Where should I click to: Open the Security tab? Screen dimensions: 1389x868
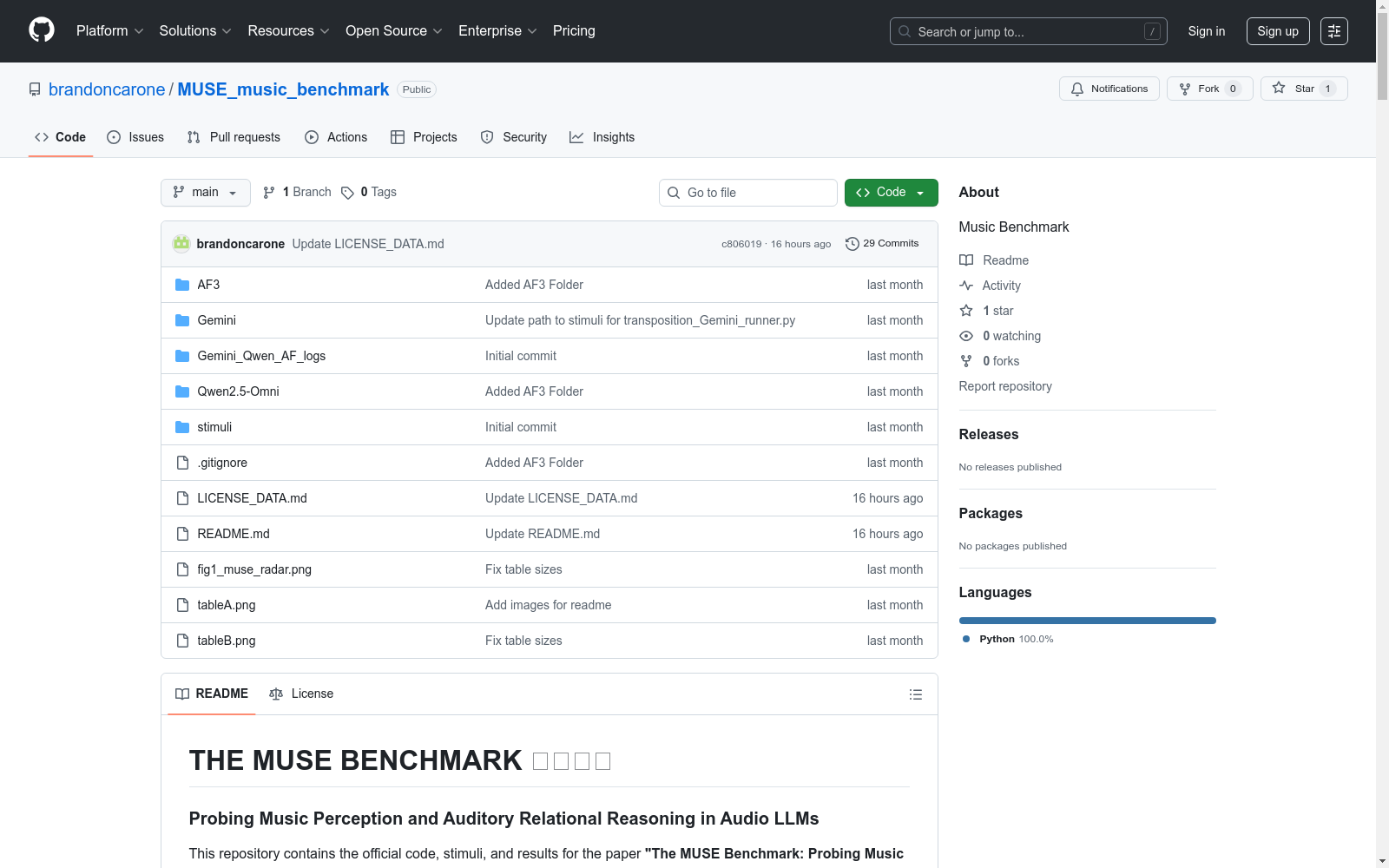514,137
